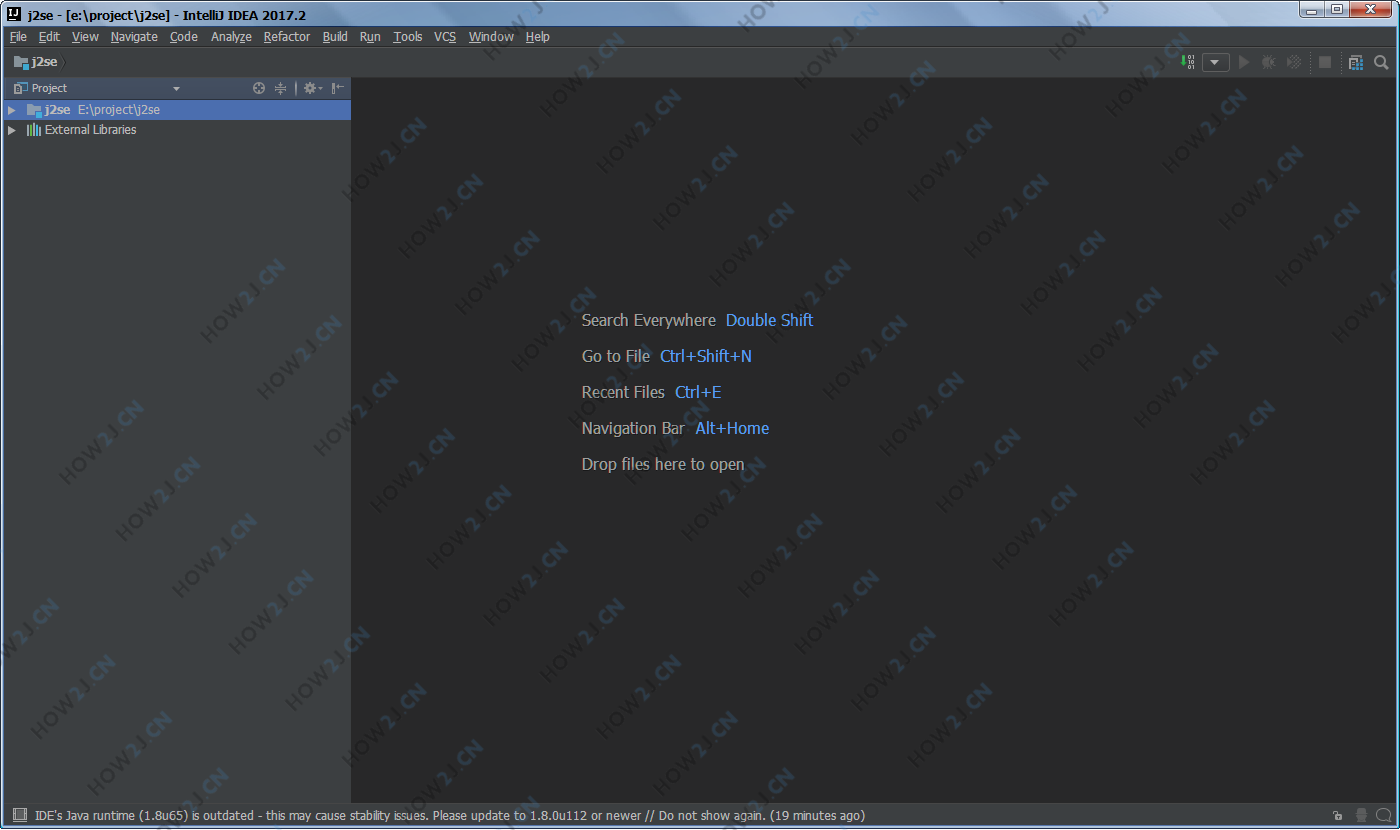Click Scroll from Source crosshair icon

pyautogui.click(x=259, y=88)
